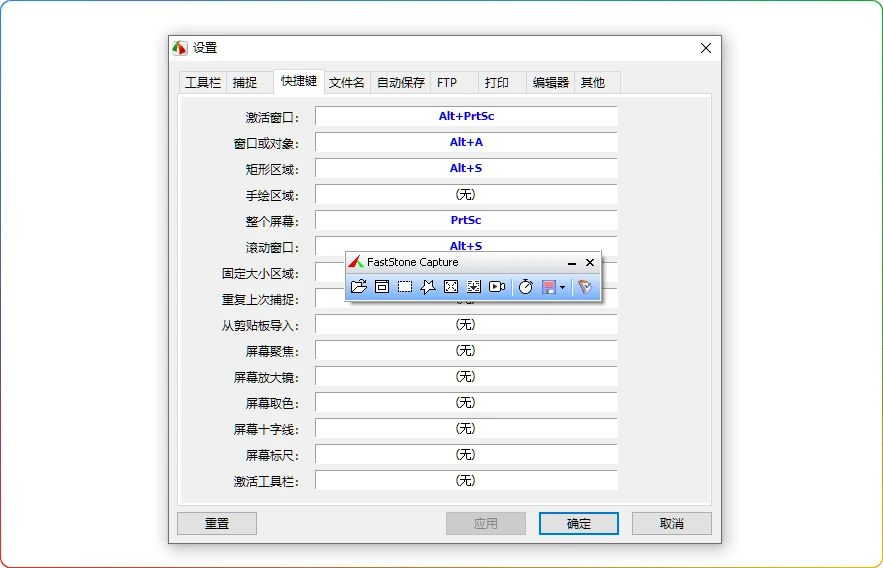Image resolution: width=883 pixels, height=568 pixels.
Task: Click the 激活窗口 hotkey field Alt+PrtSc
Action: tap(466, 116)
